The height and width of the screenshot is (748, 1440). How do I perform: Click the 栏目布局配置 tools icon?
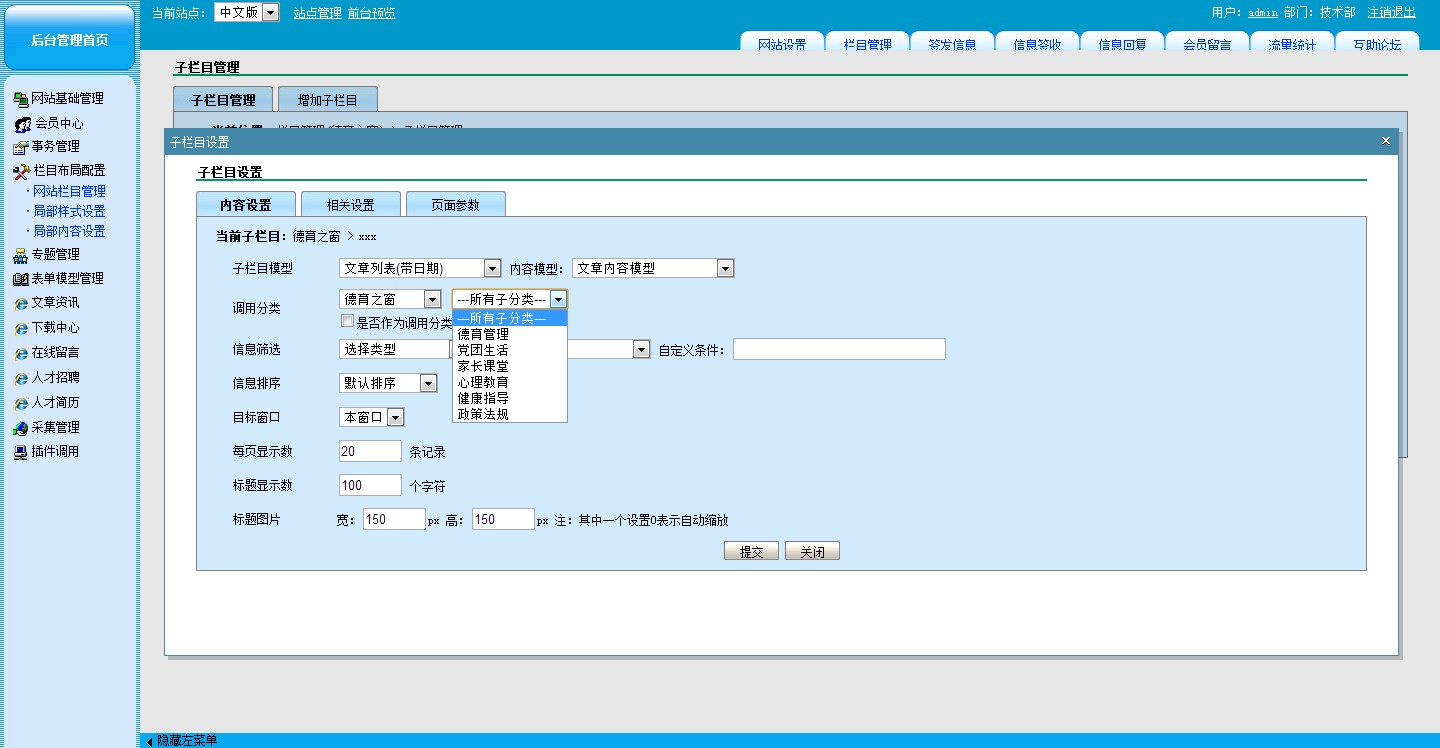(21, 171)
